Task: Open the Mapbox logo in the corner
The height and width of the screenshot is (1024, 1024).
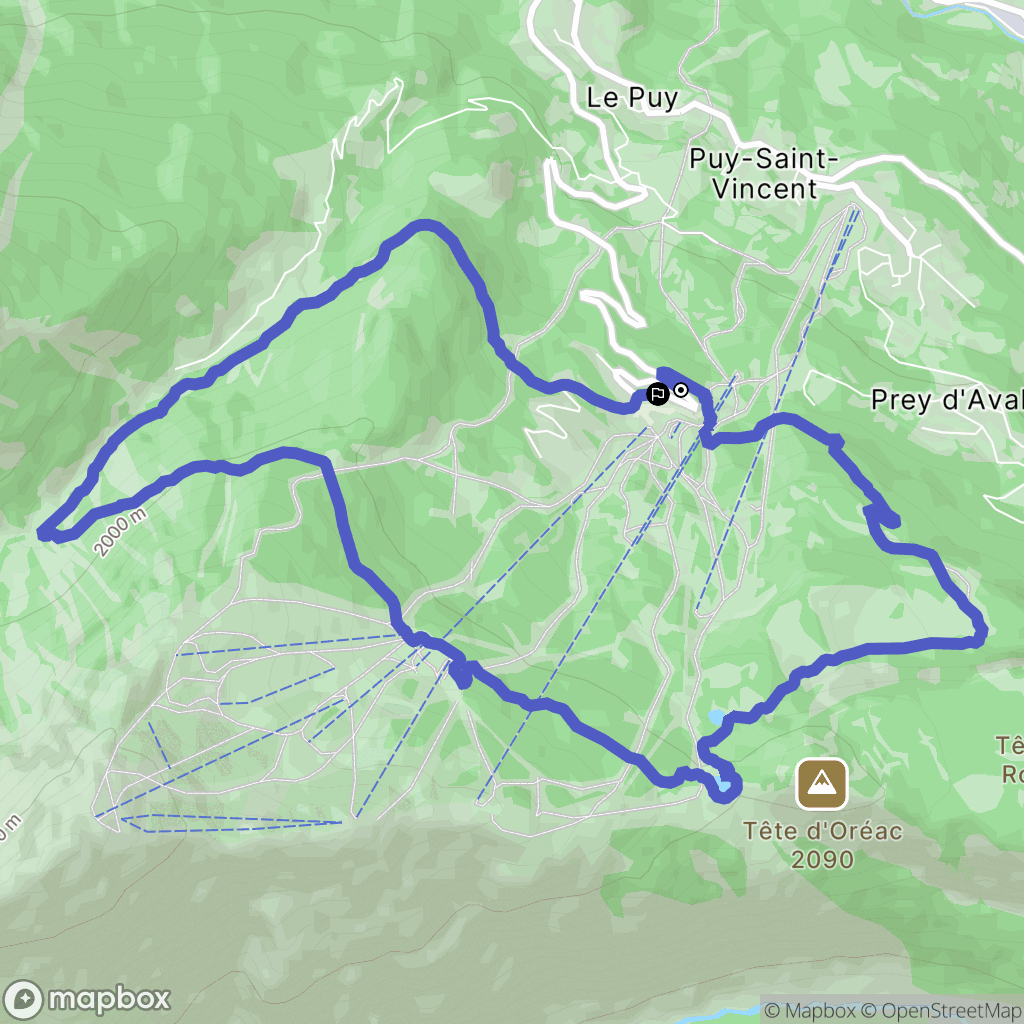Action: (x=86, y=999)
